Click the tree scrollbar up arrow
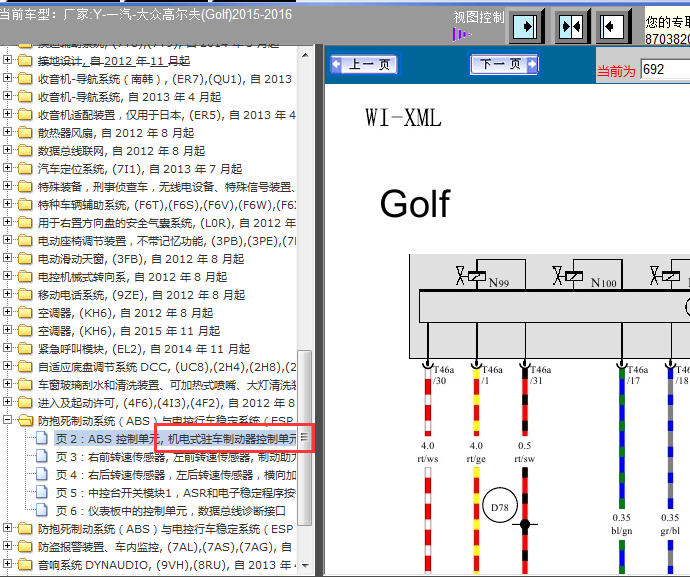Image resolution: width=690 pixels, height=577 pixels. coord(305,55)
